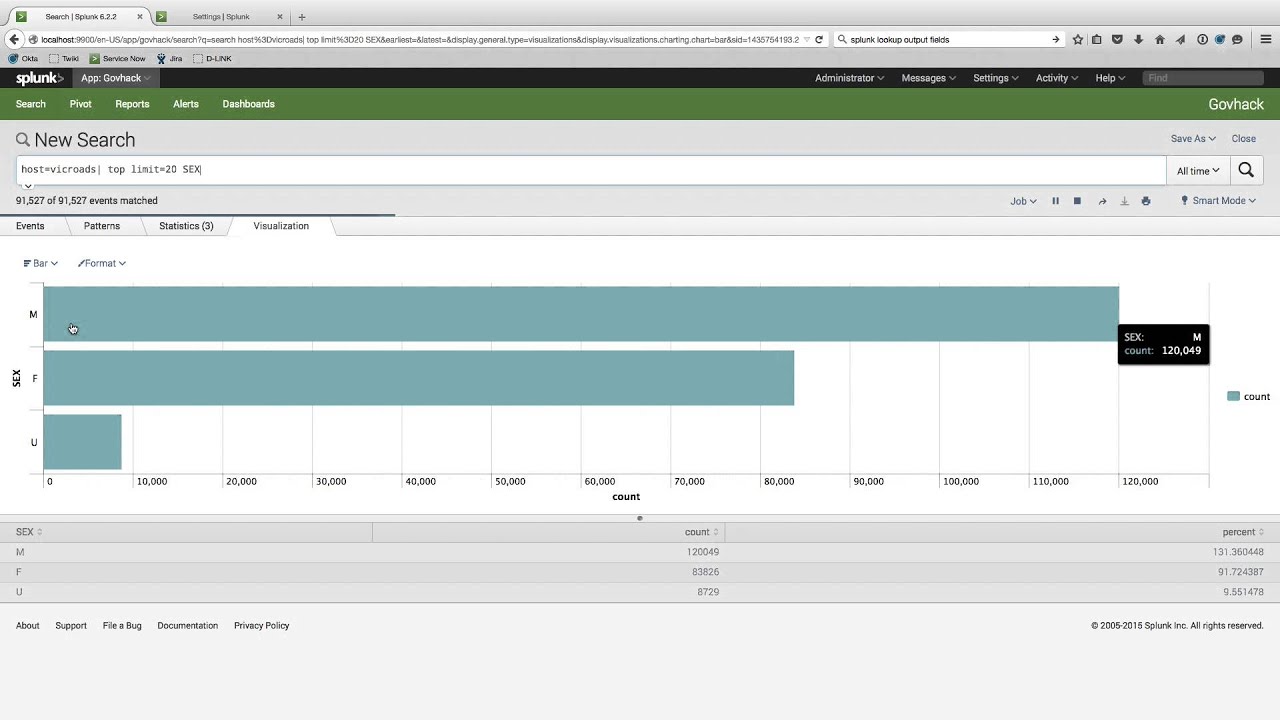The image size is (1280, 720).
Task: Sort table by count column header
Action: coord(702,532)
